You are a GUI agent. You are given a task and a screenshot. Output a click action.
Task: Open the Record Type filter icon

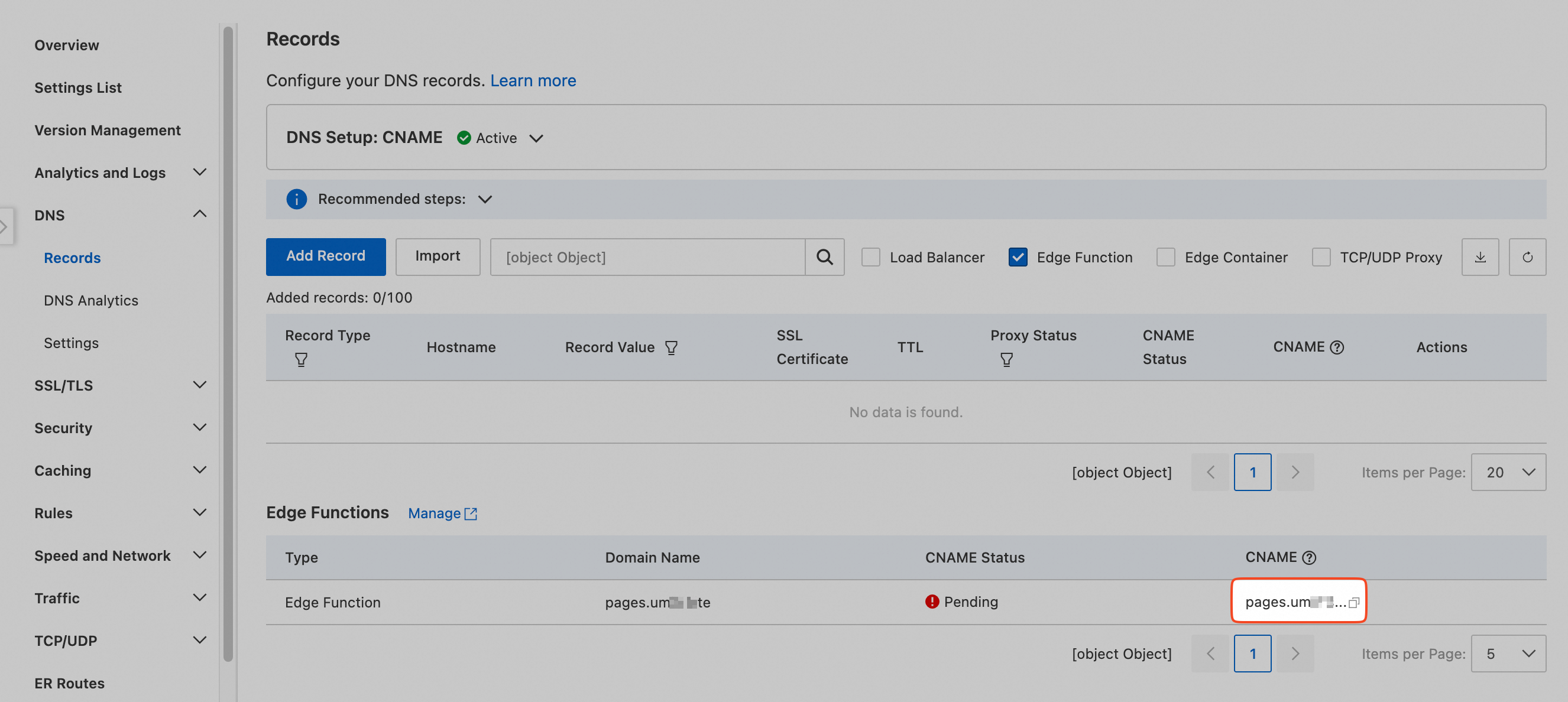click(301, 359)
